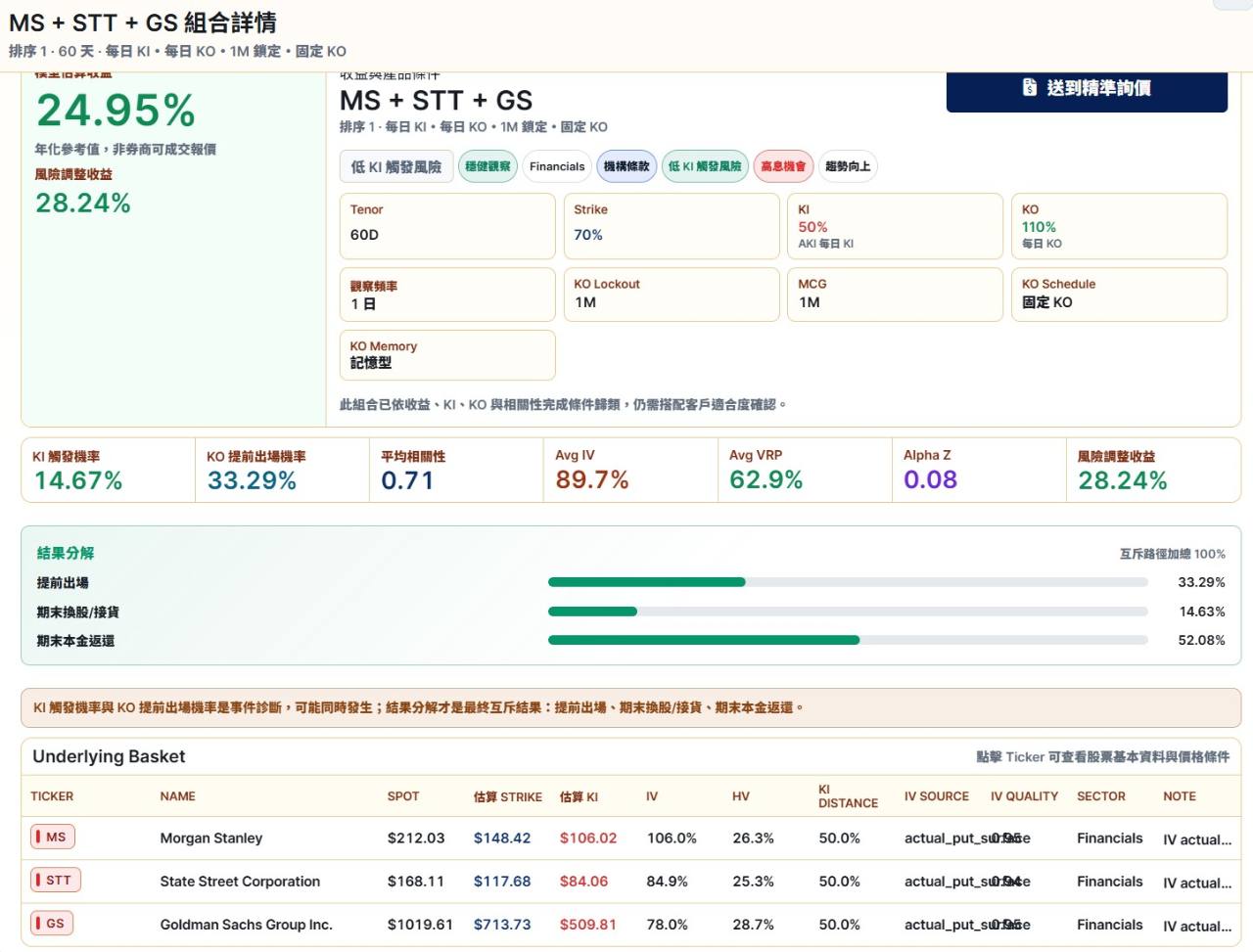Select the 趨勢向上 tag
This screenshot has width=1253, height=952.
[x=848, y=166]
